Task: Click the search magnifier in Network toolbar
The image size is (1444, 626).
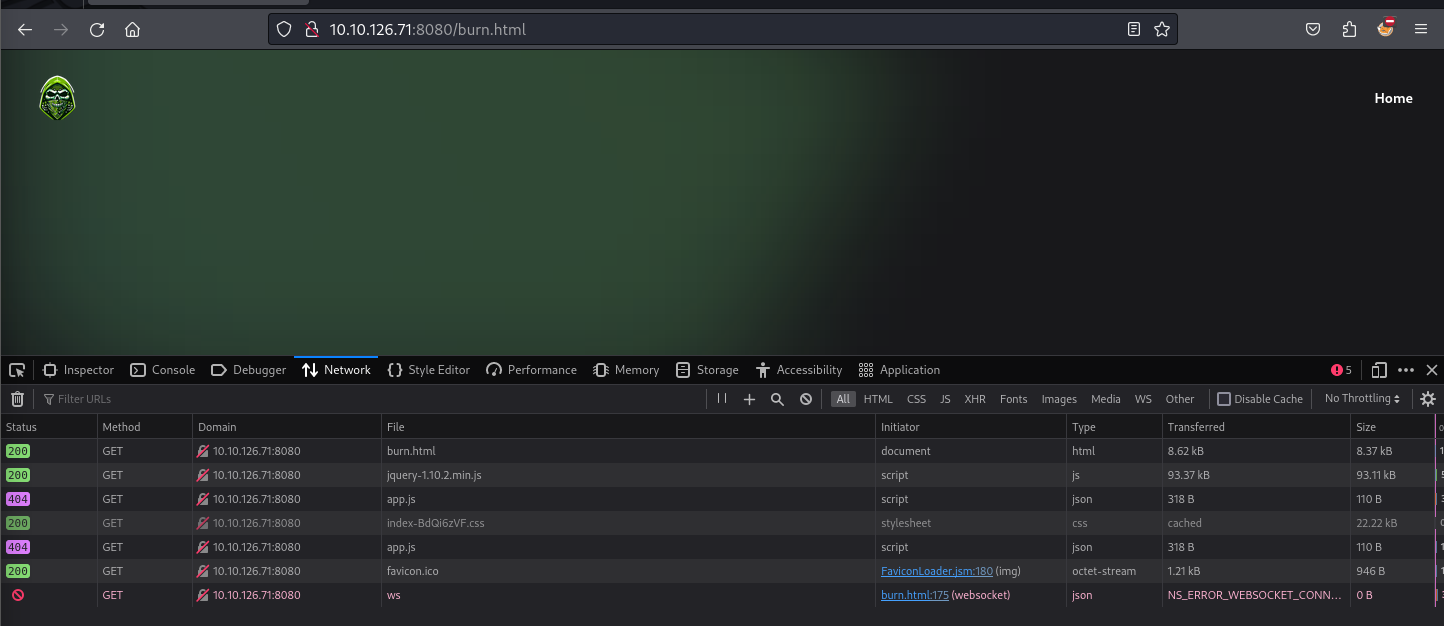Action: point(777,399)
